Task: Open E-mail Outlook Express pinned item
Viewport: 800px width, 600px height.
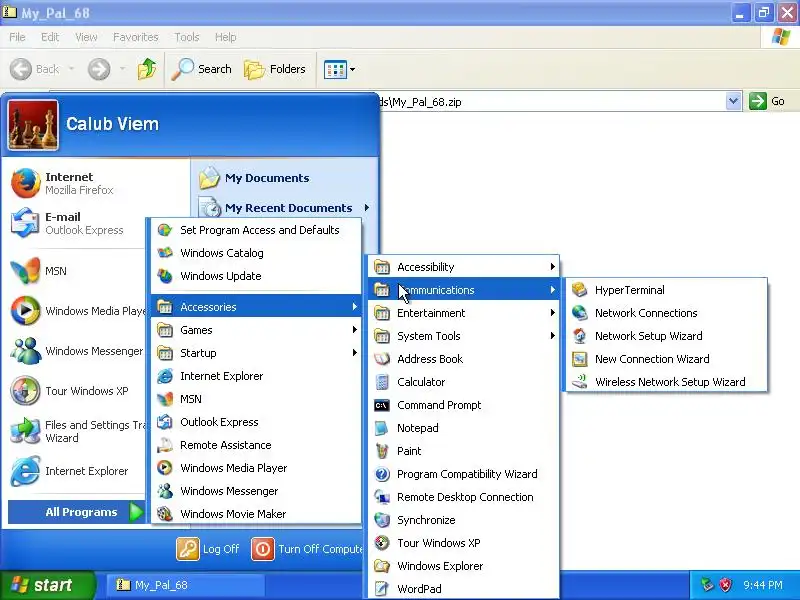Action: point(77,223)
